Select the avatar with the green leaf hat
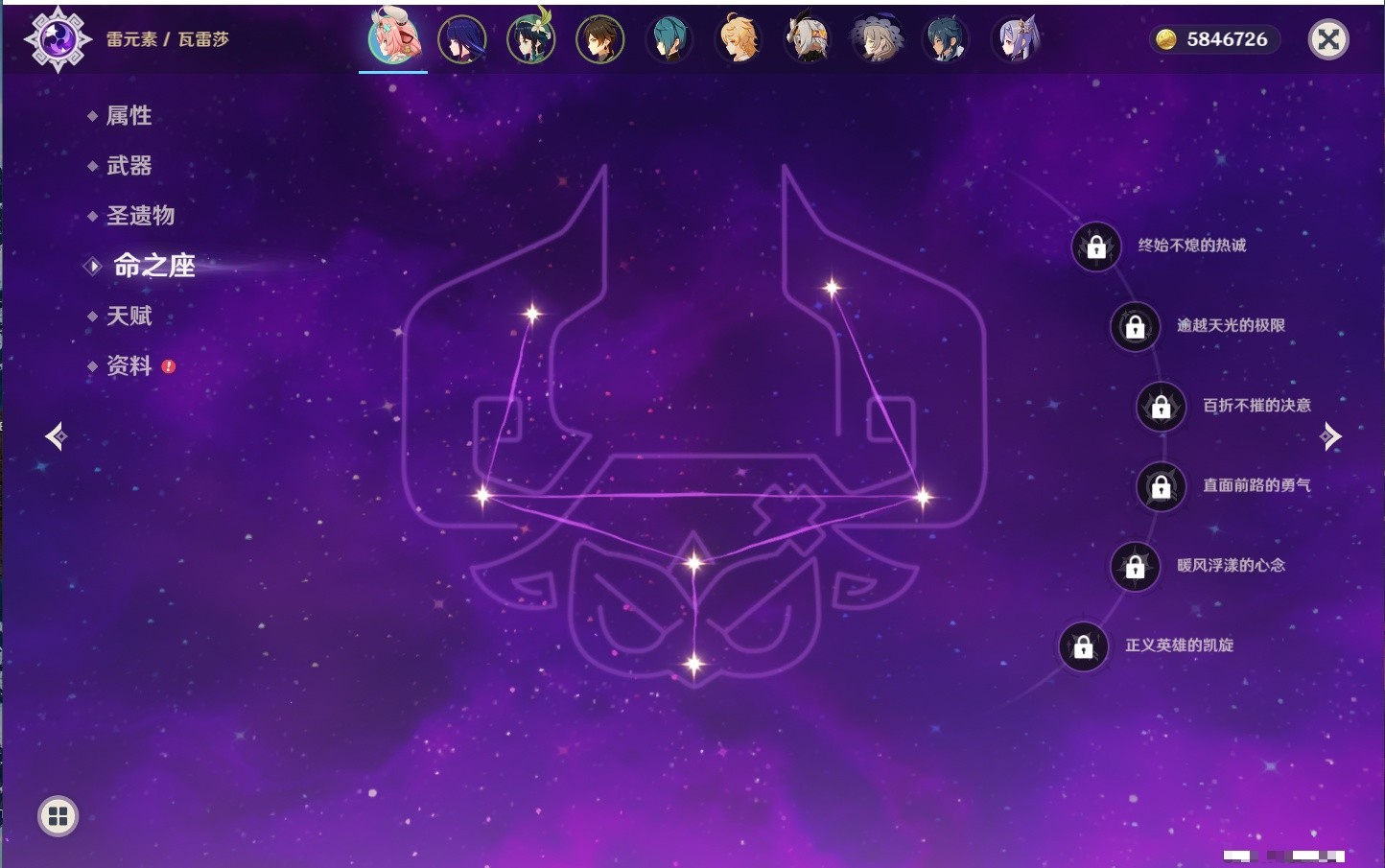Viewport: 1385px width, 868px height. coord(531,38)
